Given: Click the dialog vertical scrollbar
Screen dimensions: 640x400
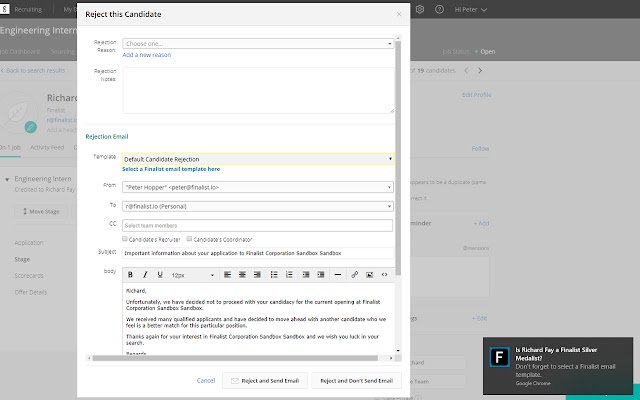Looking at the screenshot, I should tap(398, 157).
